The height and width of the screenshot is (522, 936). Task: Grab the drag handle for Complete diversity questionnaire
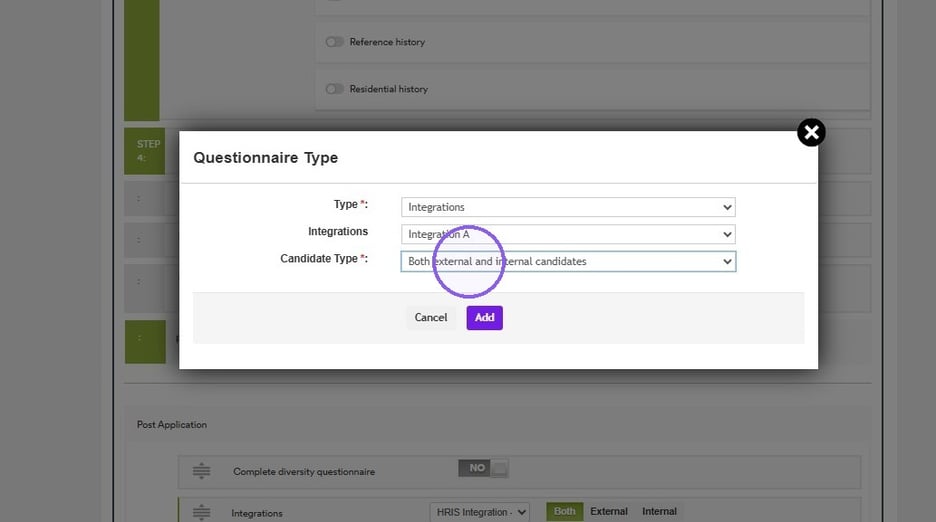click(x=202, y=471)
